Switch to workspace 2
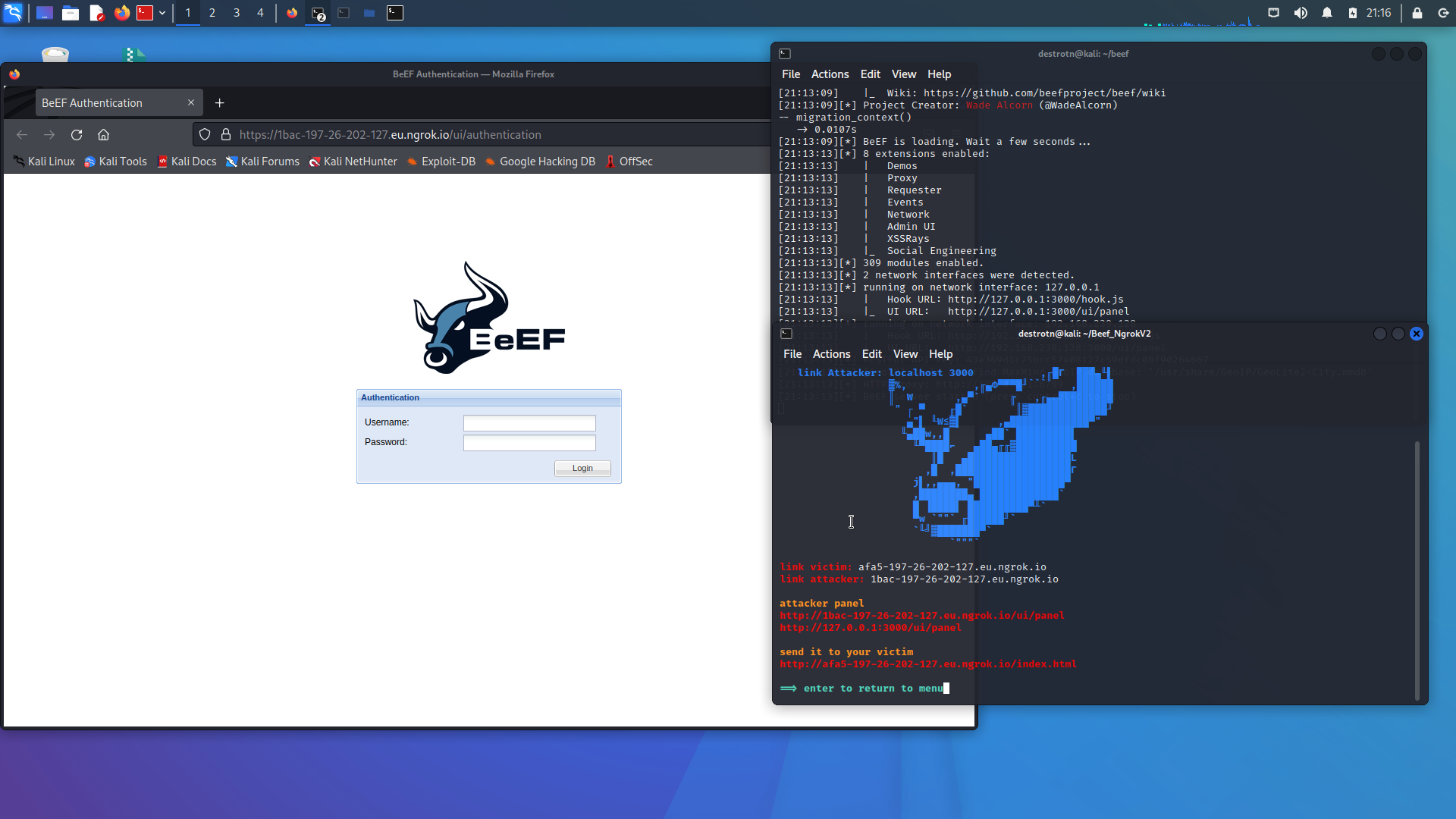Image resolution: width=1456 pixels, height=819 pixels. point(212,13)
